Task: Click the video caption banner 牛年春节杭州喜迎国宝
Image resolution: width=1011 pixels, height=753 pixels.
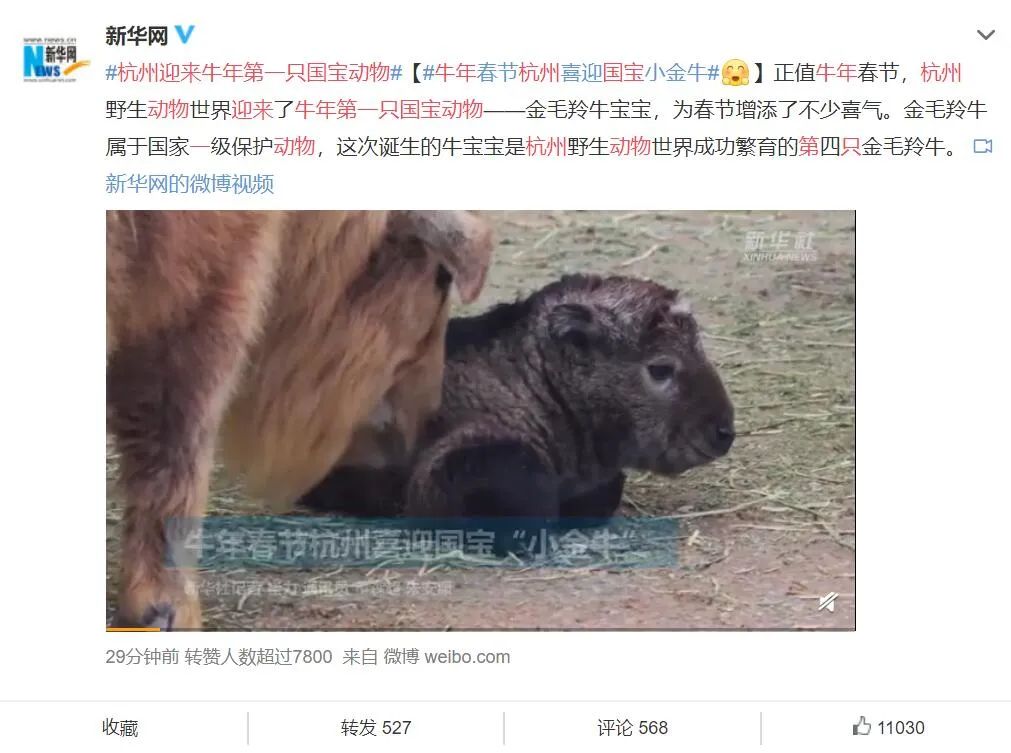Action: click(420, 543)
